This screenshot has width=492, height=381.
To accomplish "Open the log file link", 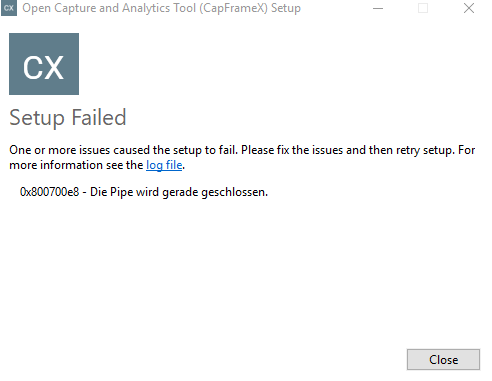I will (x=164, y=165).
